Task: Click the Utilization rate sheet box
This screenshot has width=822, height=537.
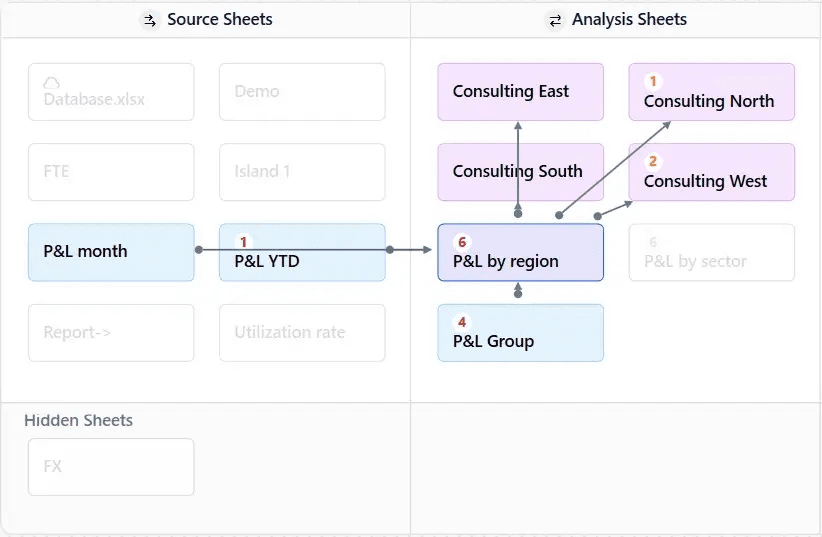Action: click(x=302, y=332)
